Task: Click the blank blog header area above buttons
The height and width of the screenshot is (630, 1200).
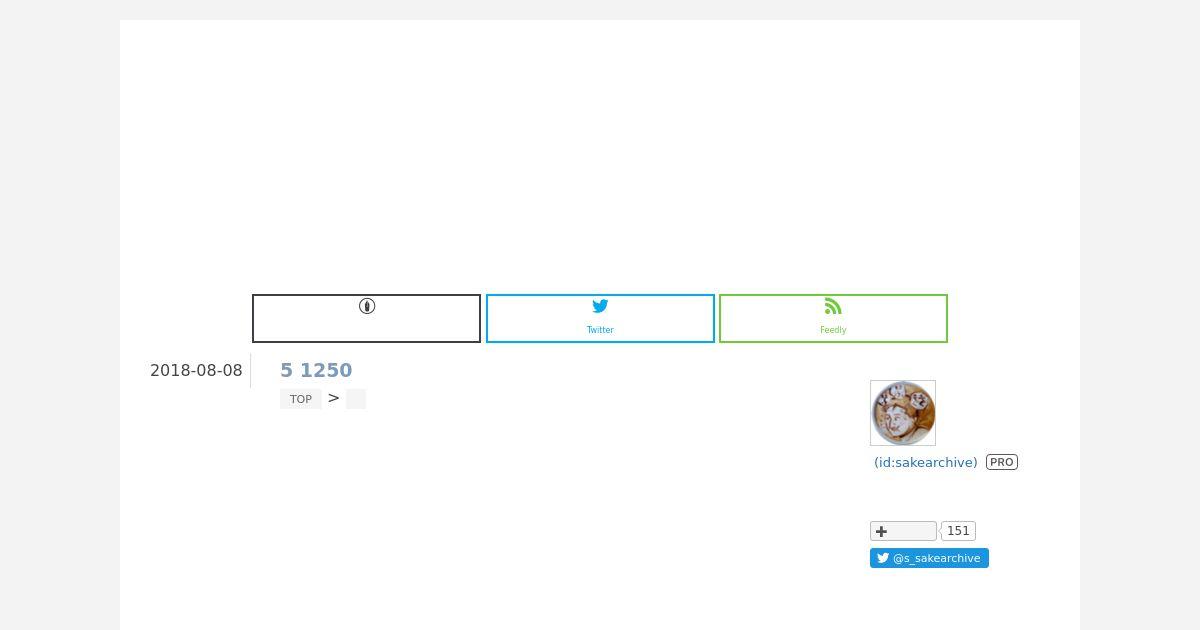Action: [x=600, y=150]
